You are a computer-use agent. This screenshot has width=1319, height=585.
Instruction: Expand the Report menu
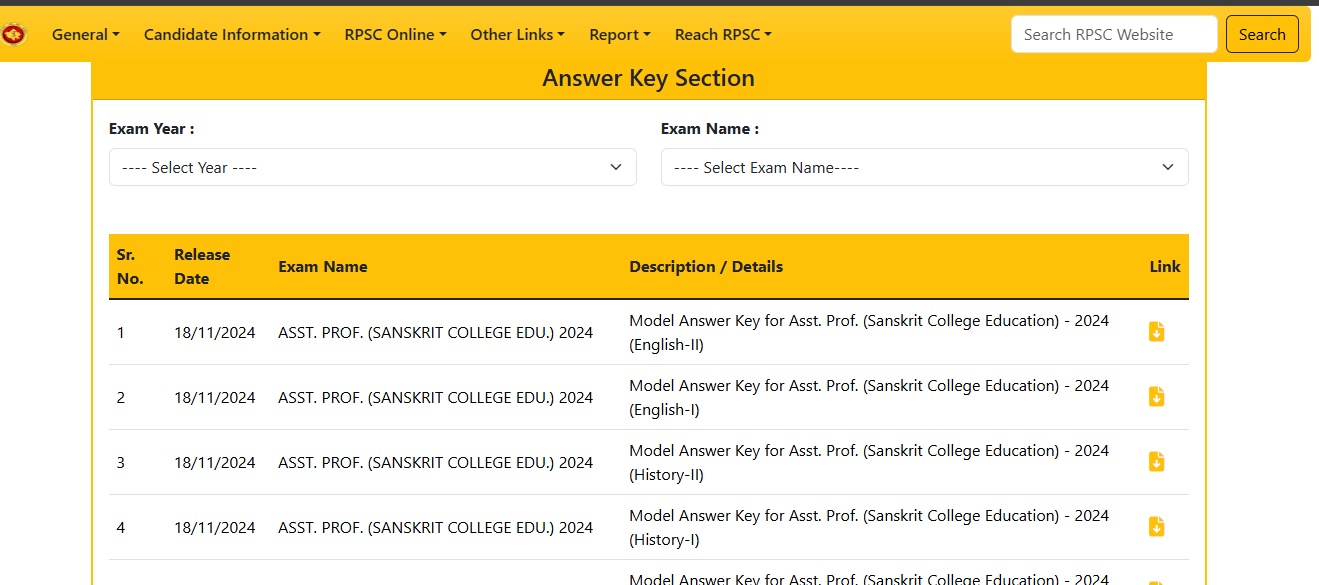(x=619, y=34)
